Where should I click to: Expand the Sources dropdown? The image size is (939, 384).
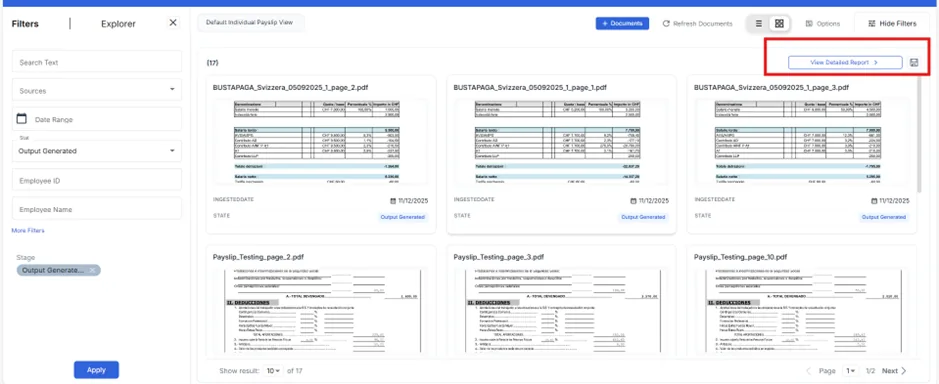click(x=97, y=90)
